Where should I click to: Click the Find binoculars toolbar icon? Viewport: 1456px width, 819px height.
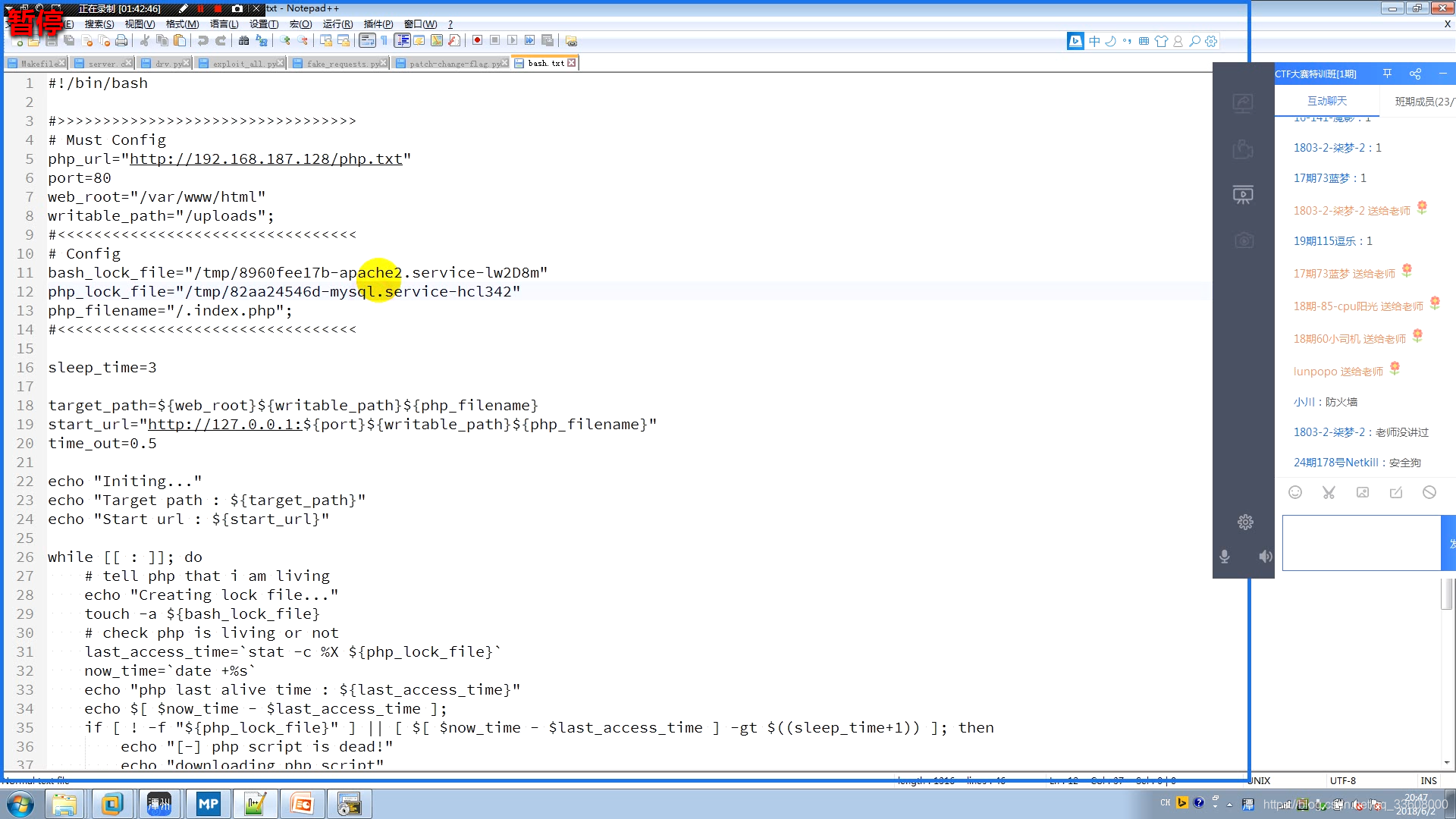pyautogui.click(x=243, y=41)
